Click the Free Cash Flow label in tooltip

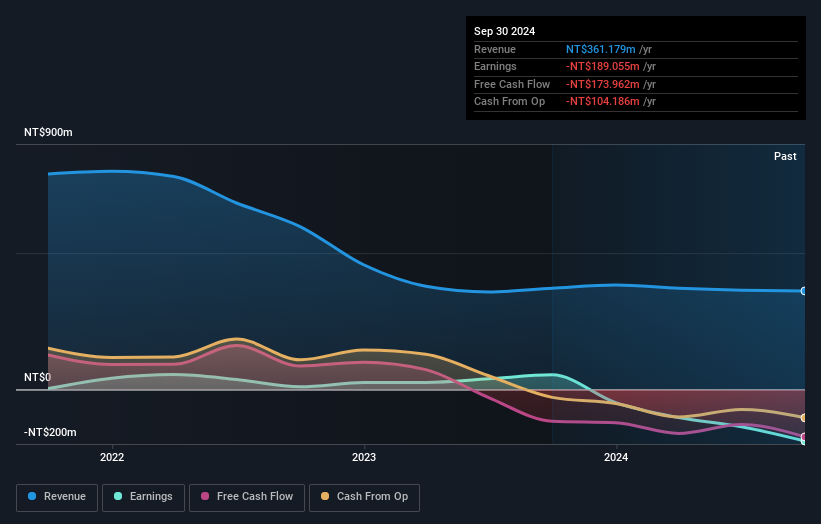coord(512,84)
